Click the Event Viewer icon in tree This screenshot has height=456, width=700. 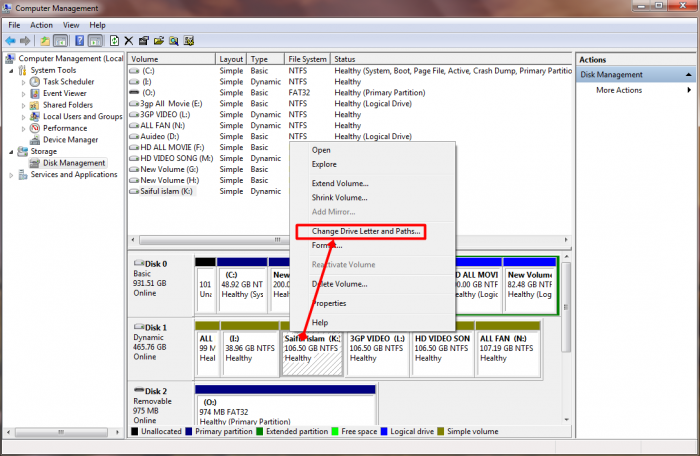(35, 93)
